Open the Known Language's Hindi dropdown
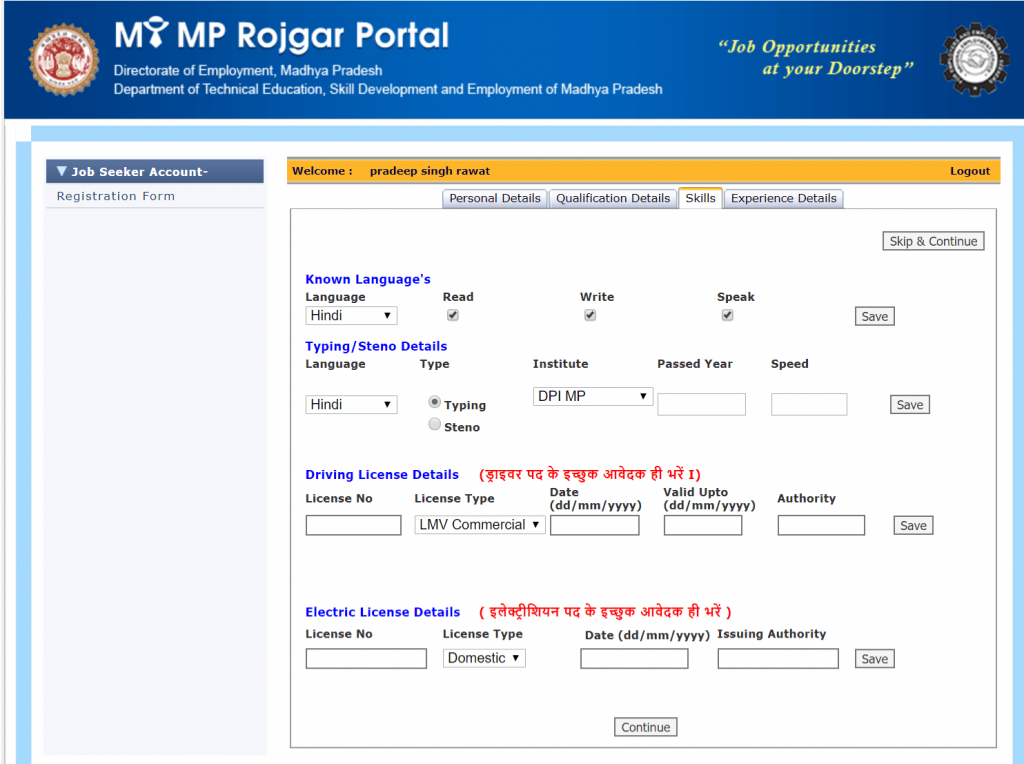This screenshot has width=1024, height=764. pyautogui.click(x=351, y=315)
